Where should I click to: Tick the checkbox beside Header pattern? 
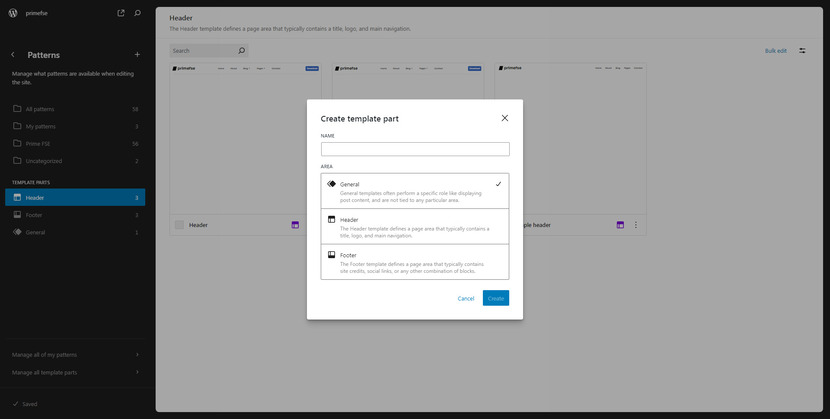(x=180, y=225)
